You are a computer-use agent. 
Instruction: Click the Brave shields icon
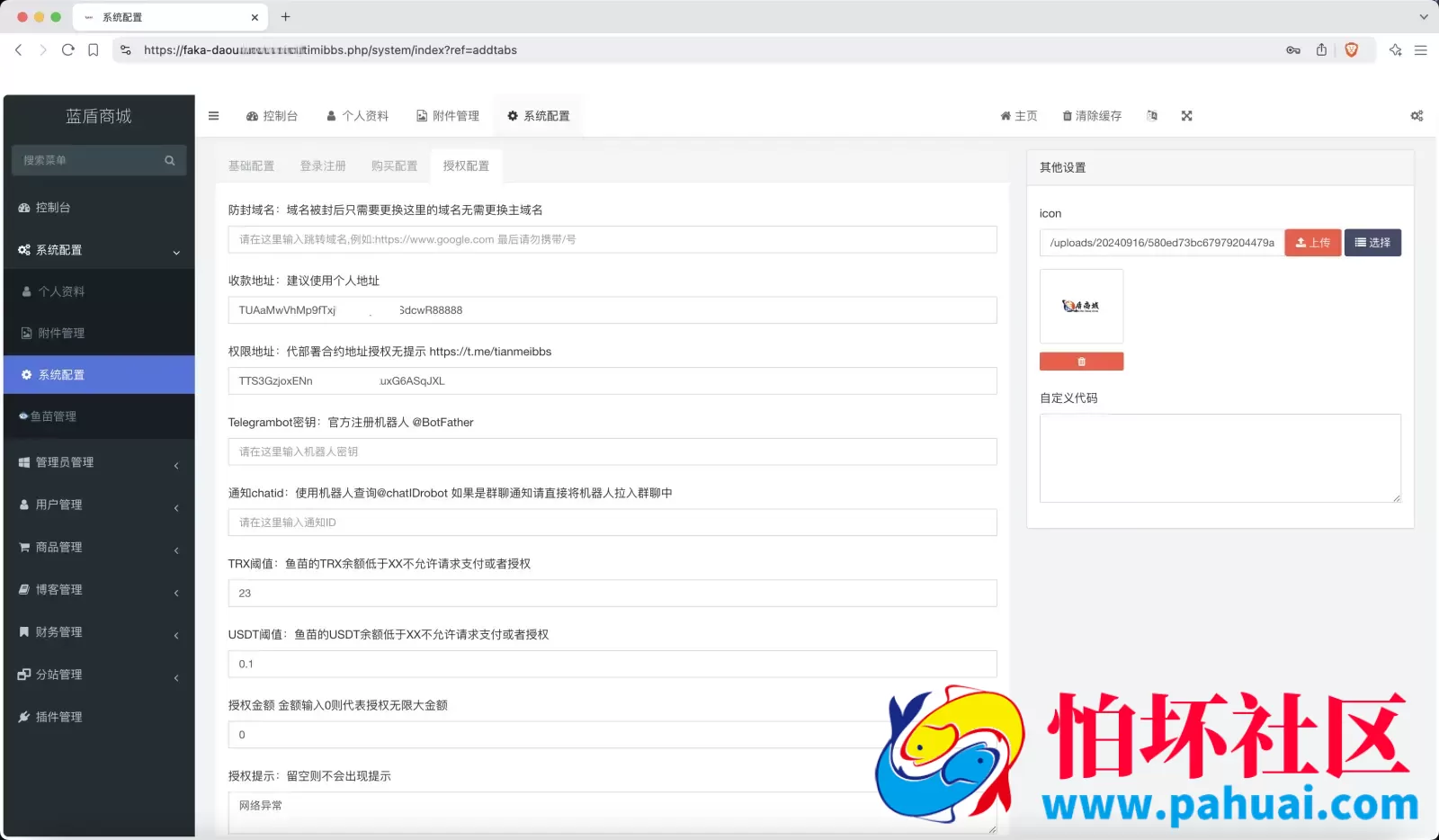(x=1351, y=50)
